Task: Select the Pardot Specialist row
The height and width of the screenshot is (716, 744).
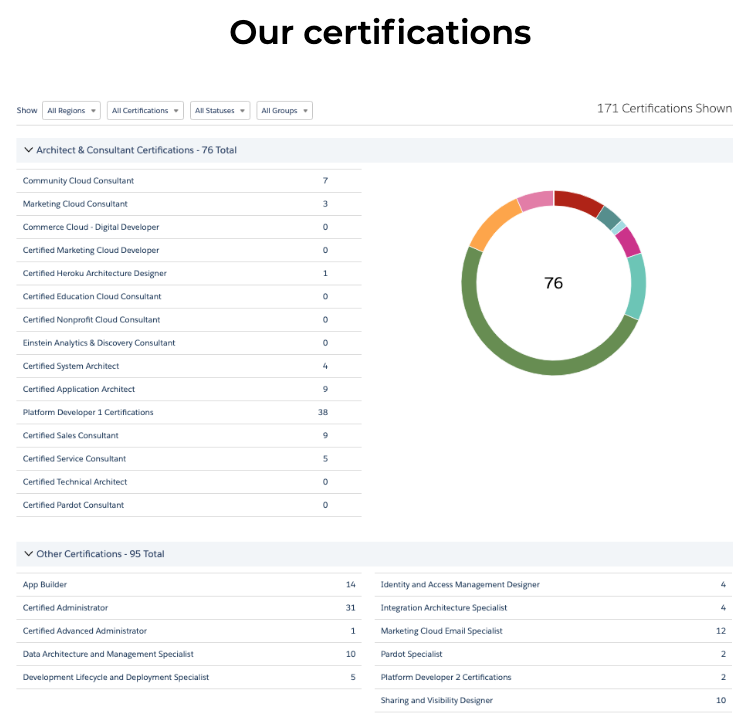Action: point(553,654)
